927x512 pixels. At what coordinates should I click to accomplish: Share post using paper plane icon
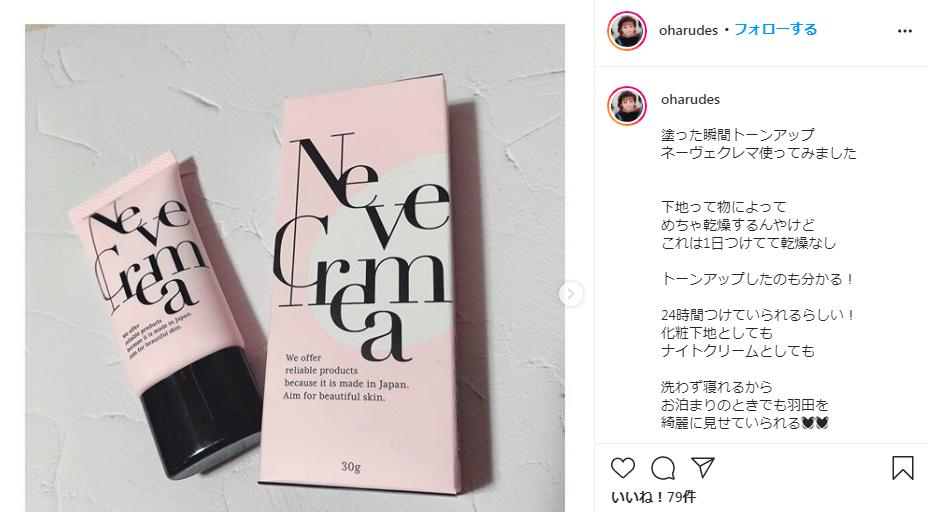click(703, 467)
